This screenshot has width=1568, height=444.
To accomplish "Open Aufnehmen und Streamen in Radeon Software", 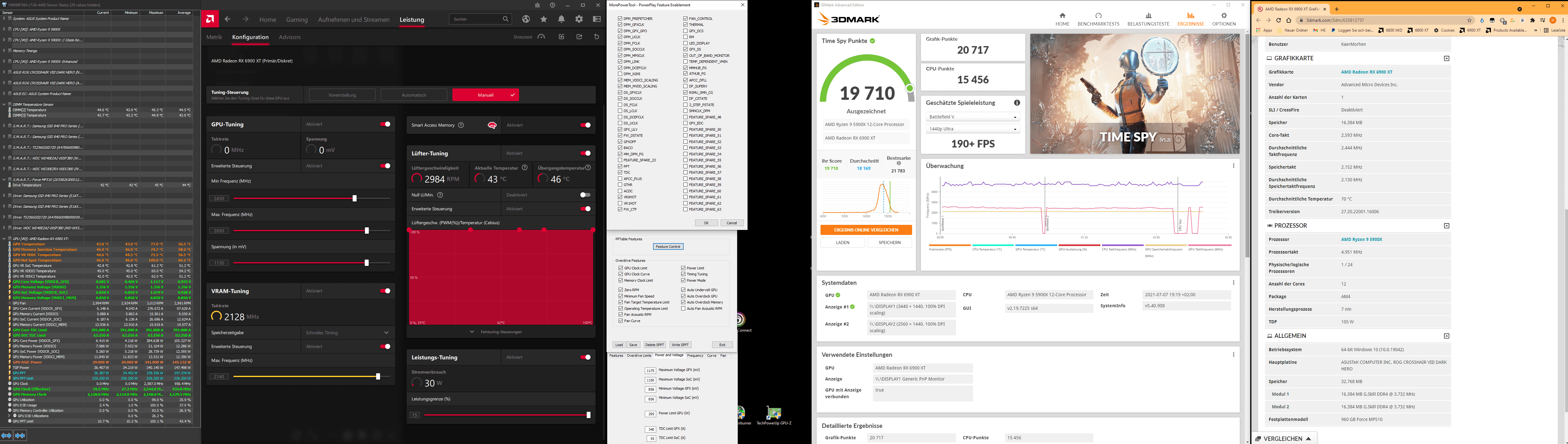I will pos(354,20).
